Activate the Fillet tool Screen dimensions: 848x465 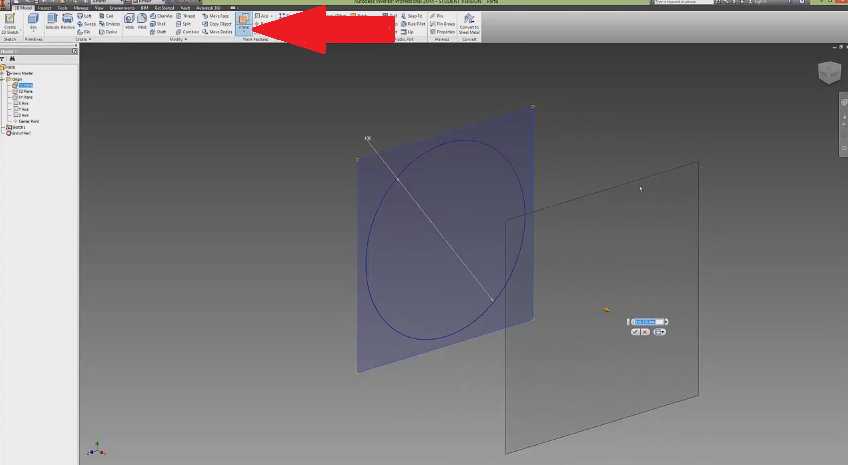142,22
